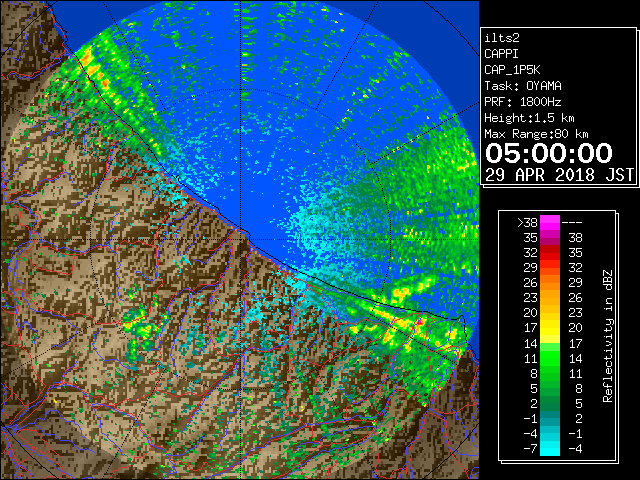
Task: Select the ilts2 label
Action: (502, 38)
